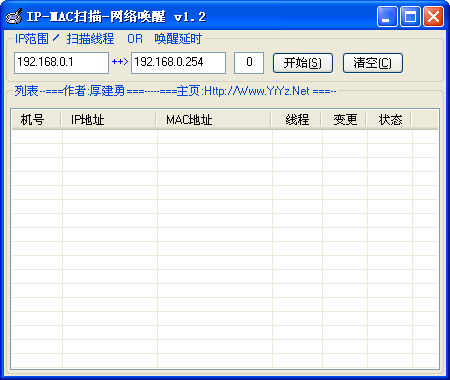
Task: Sort by the 状态 column header
Action: tap(389, 120)
